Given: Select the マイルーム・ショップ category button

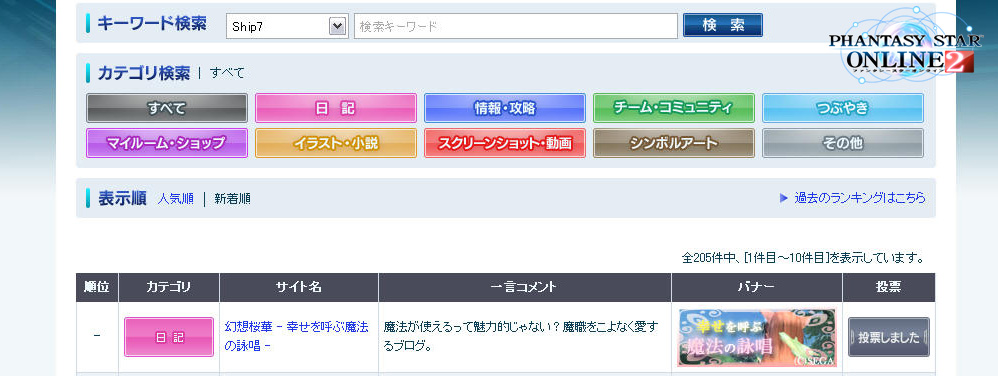Looking at the screenshot, I should [x=167, y=143].
